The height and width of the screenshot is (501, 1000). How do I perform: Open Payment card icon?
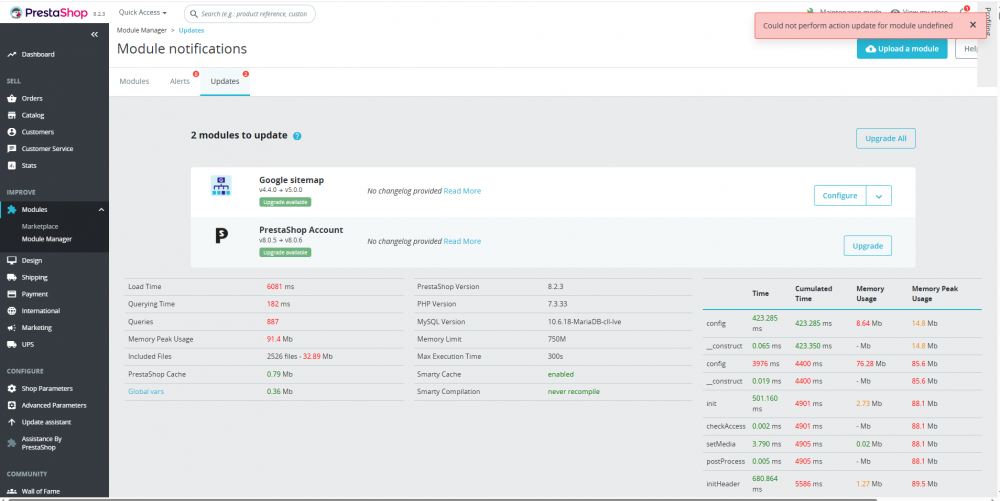(11, 294)
